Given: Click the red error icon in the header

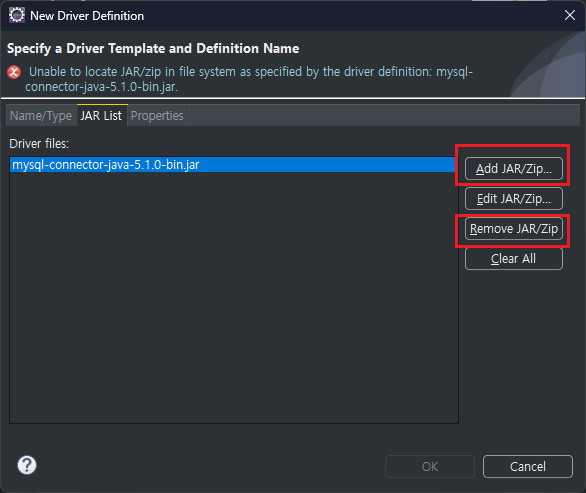Looking at the screenshot, I should (14, 72).
